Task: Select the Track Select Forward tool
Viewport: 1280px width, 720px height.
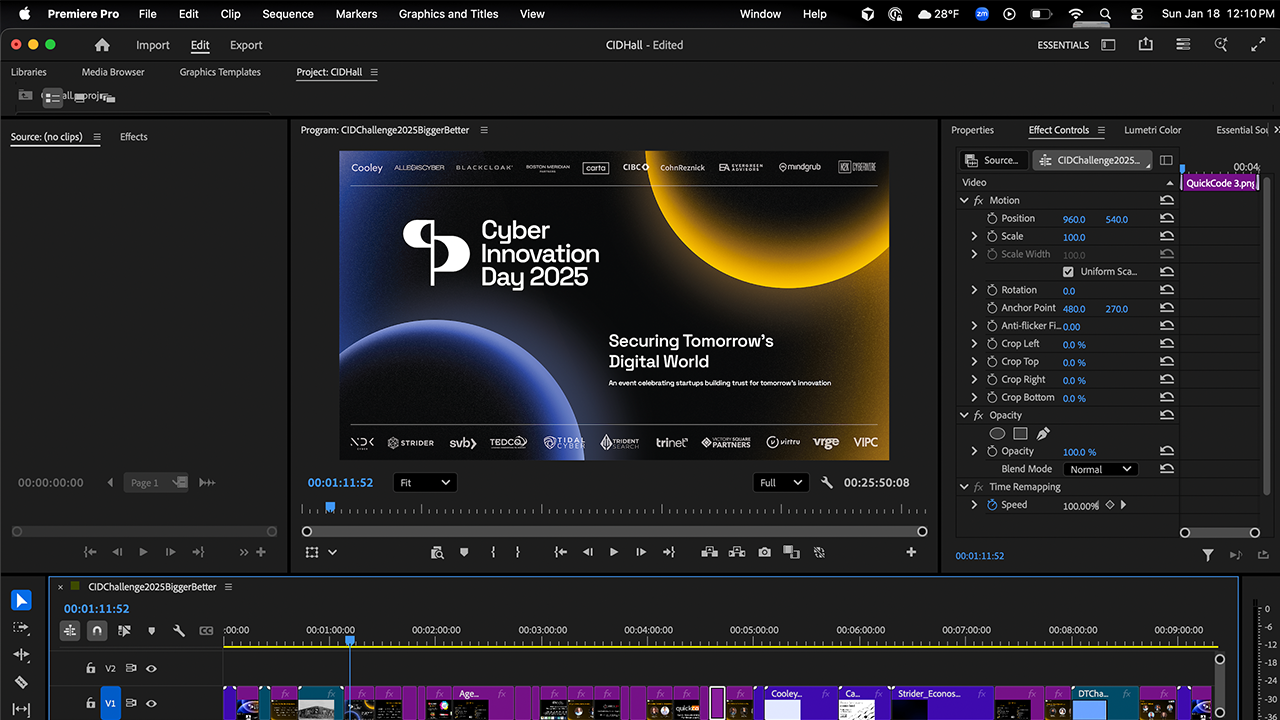Action: tap(21, 628)
